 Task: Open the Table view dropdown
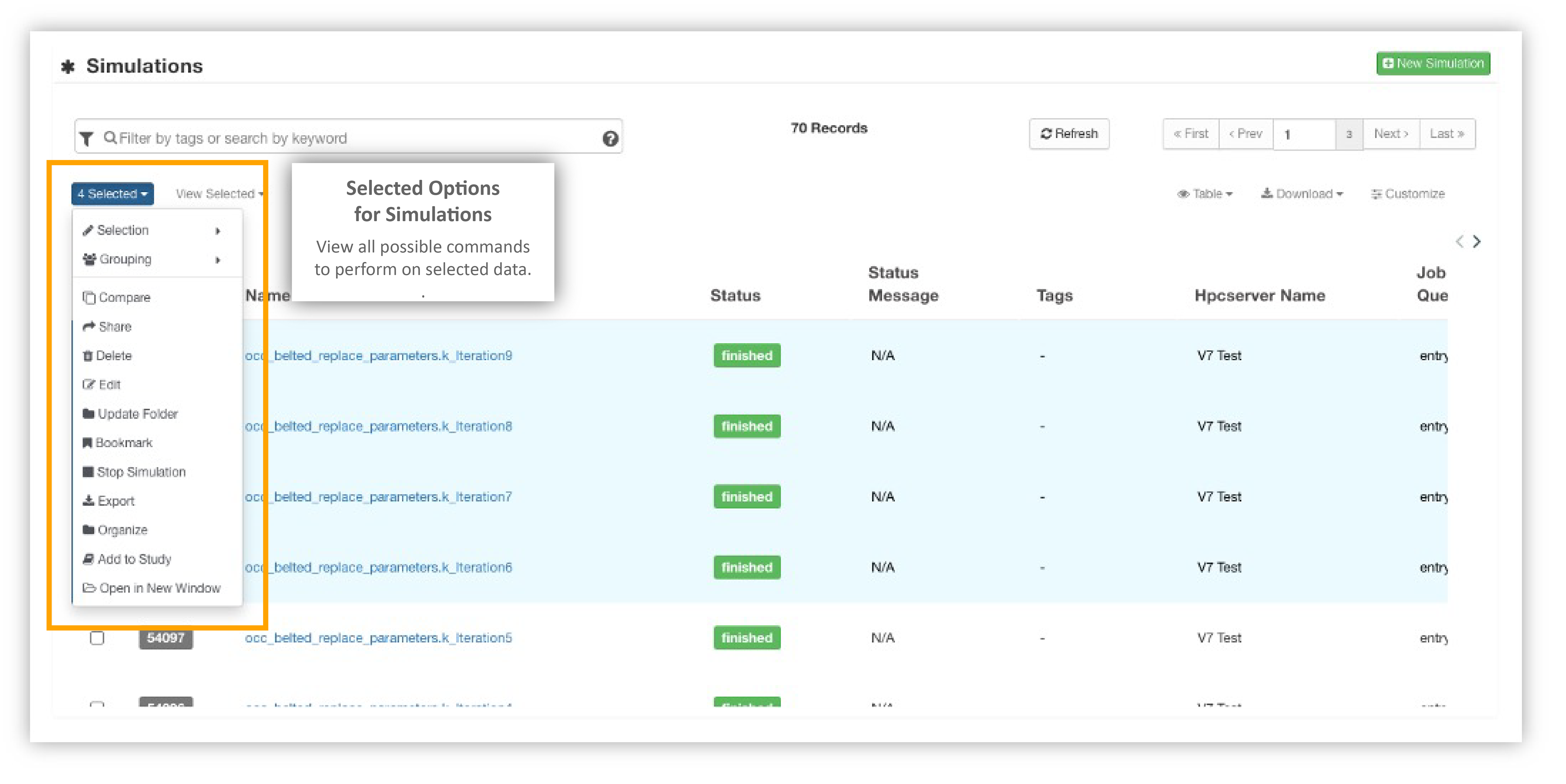pyautogui.click(x=1205, y=194)
